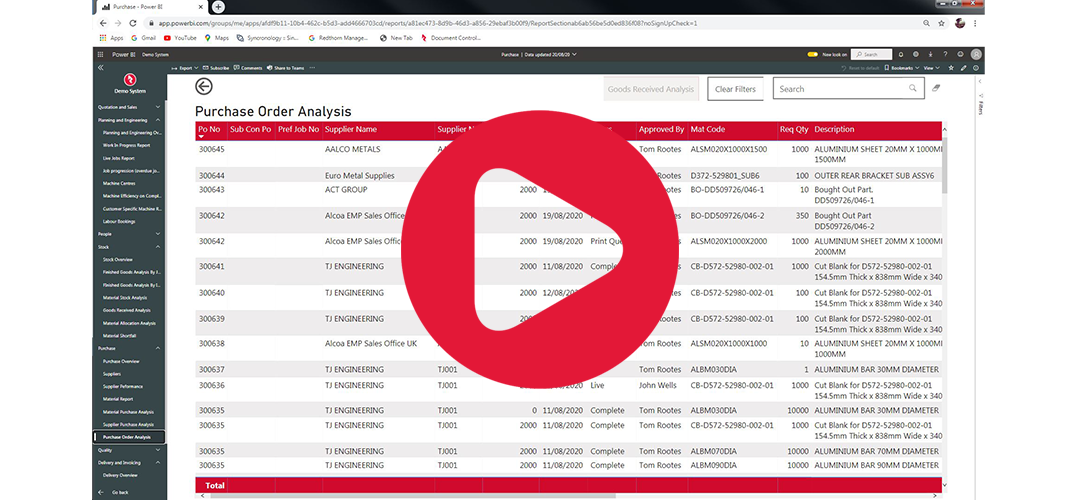Click the feedback smiley icon
Viewport: 1080px width, 500px height.
coord(960,54)
